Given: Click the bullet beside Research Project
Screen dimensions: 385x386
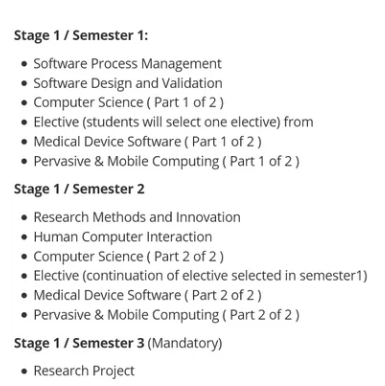Looking at the screenshot, I should (x=24, y=371).
